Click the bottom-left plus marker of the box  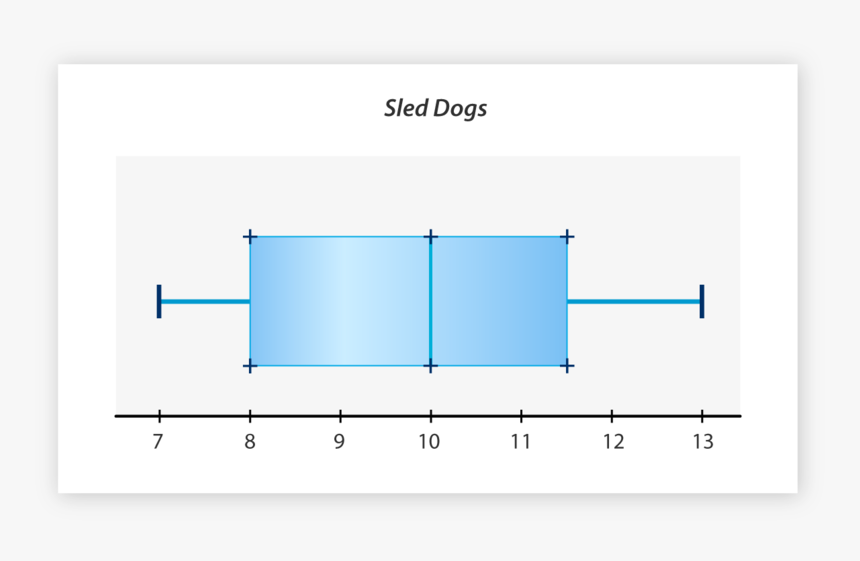point(250,366)
